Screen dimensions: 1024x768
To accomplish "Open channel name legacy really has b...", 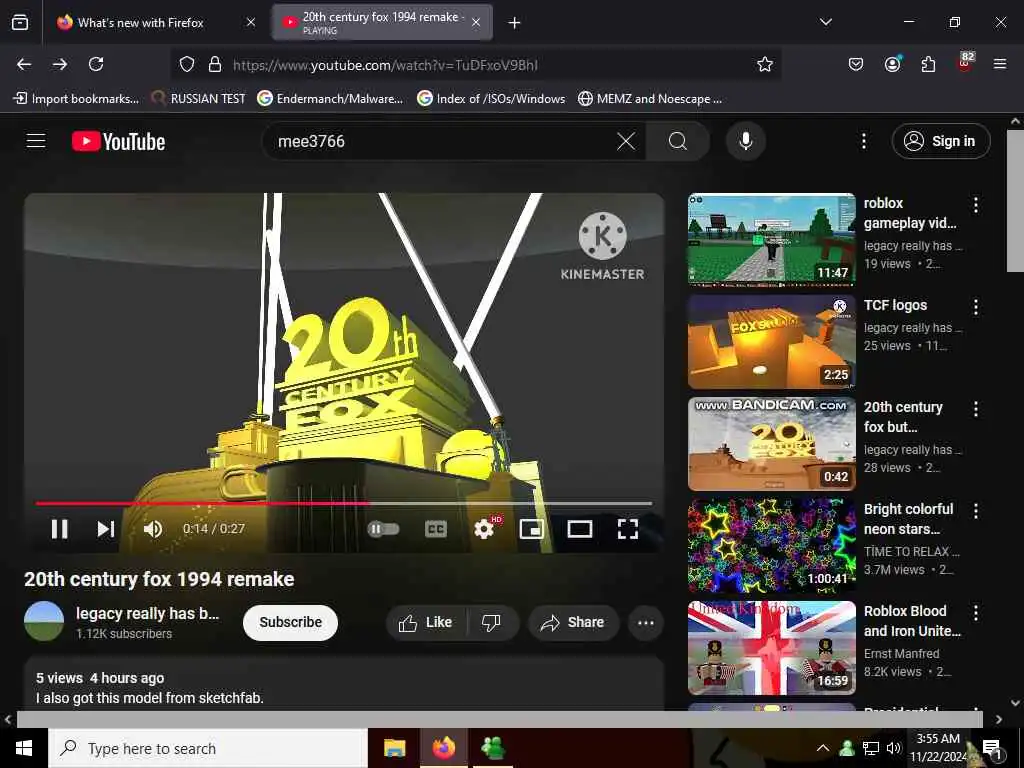I will click(148, 614).
